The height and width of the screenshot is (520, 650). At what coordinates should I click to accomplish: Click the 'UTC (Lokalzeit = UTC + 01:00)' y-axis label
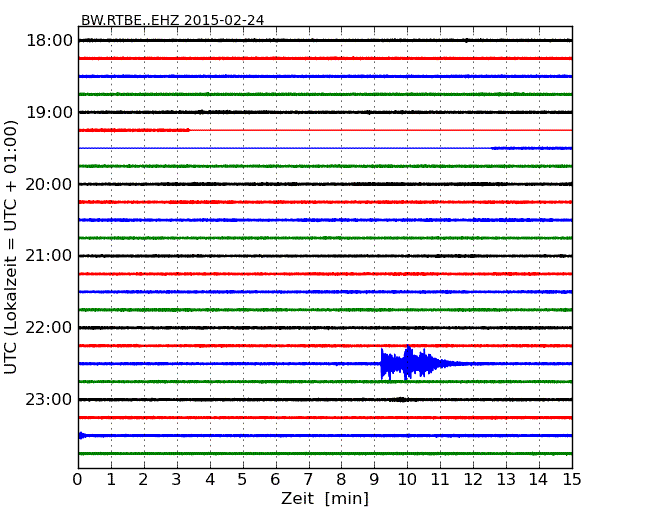12,247
